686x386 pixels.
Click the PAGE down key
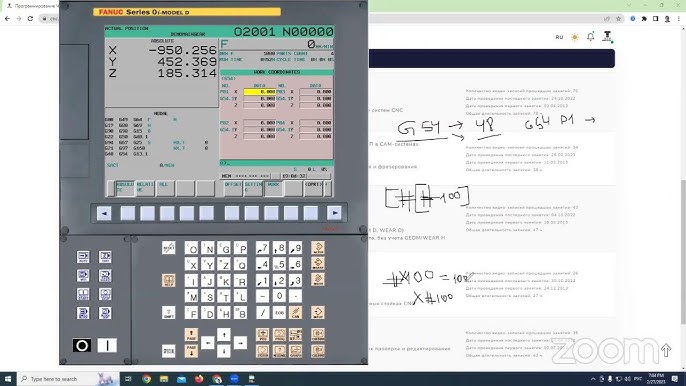tap(191, 351)
